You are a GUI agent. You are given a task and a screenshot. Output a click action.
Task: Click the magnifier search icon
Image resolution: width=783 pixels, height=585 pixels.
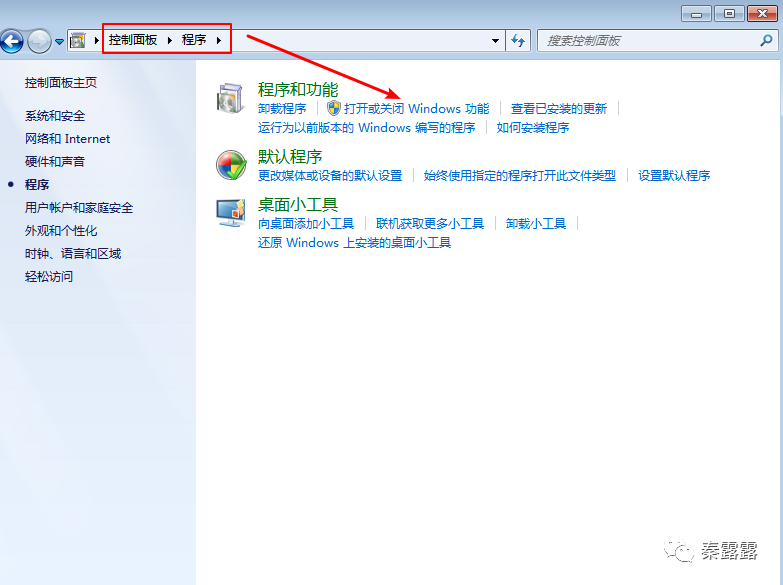pyautogui.click(x=766, y=40)
